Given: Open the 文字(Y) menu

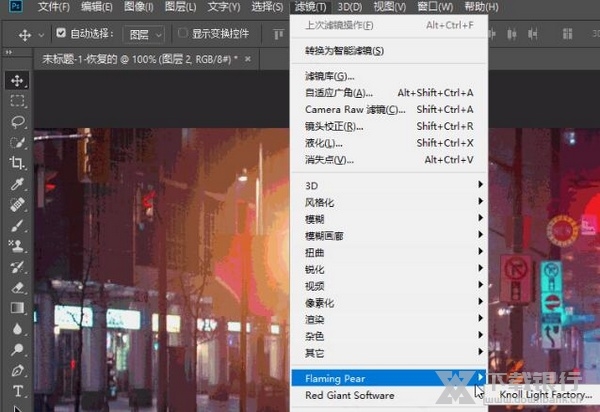Looking at the screenshot, I should tap(224, 7).
